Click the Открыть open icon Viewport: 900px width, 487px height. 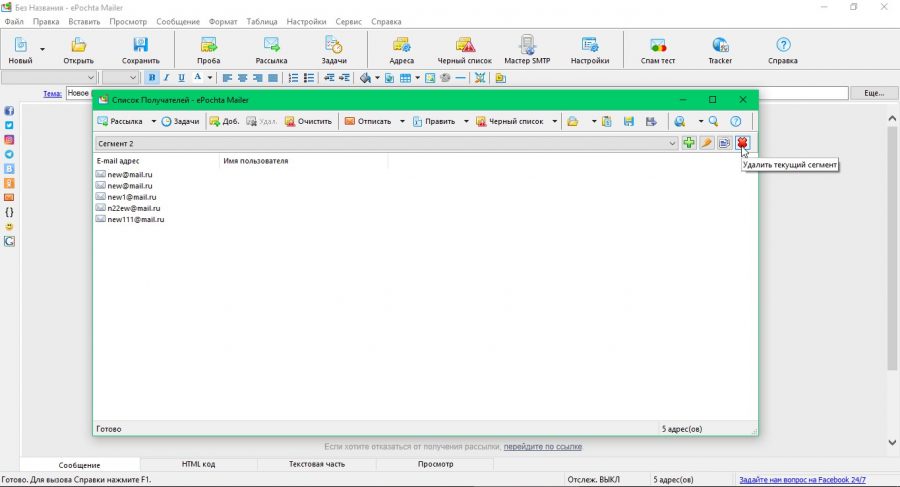78,50
